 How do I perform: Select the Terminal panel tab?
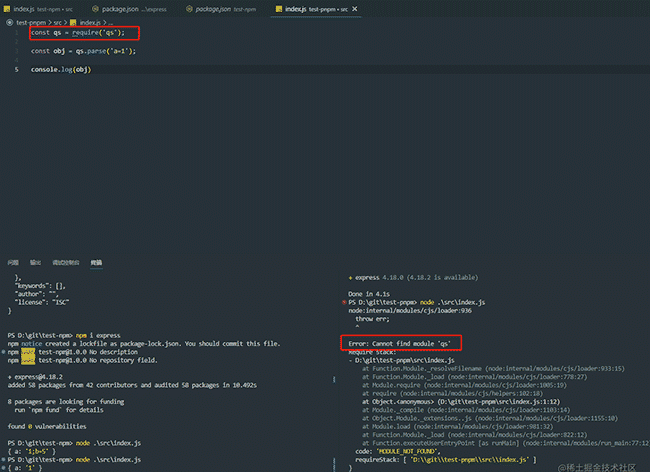[x=96, y=262]
